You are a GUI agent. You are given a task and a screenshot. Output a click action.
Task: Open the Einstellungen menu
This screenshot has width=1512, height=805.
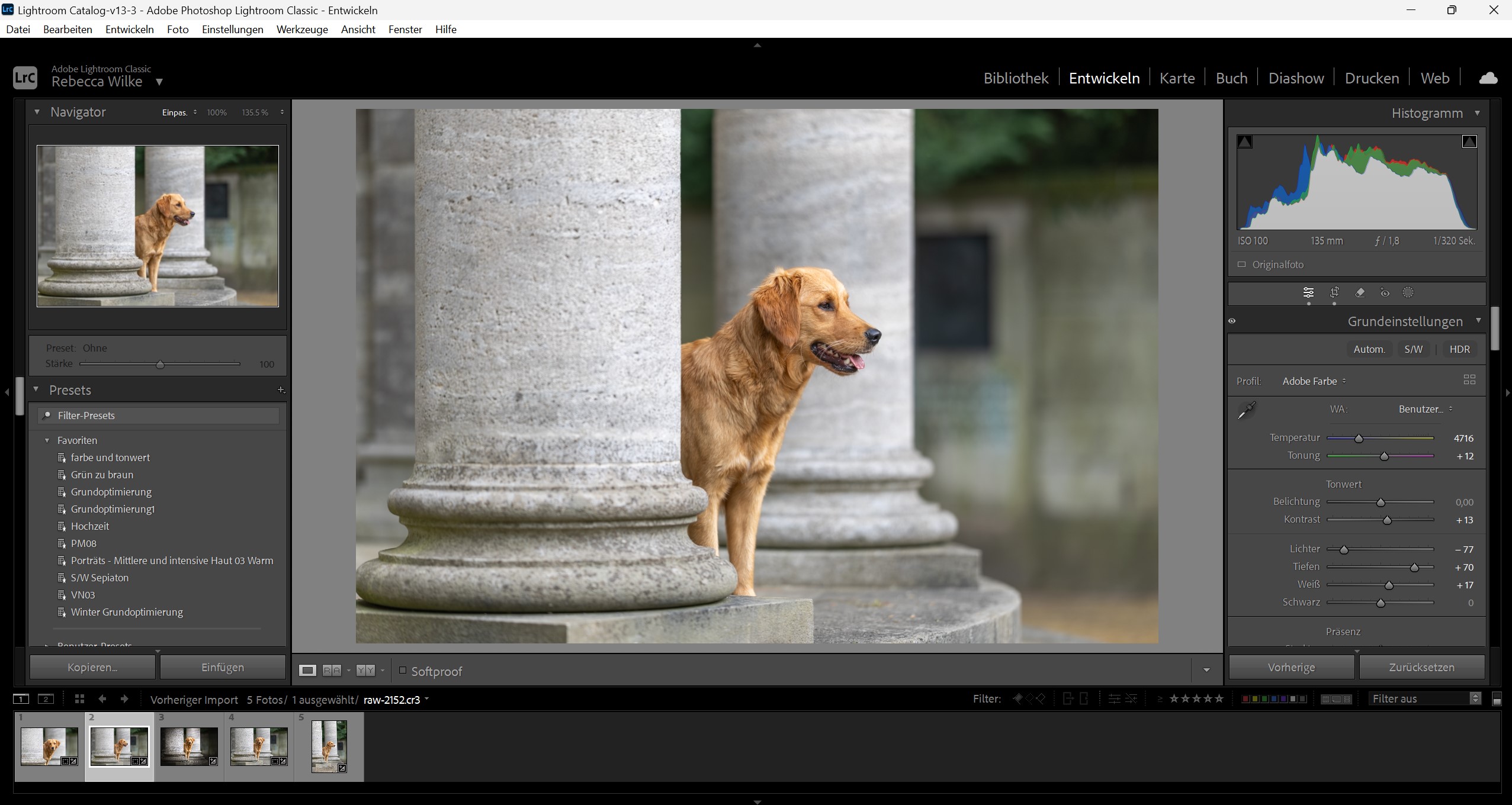point(232,30)
